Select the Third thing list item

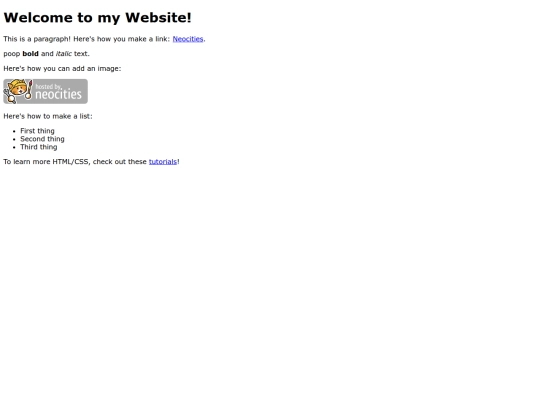point(39,147)
